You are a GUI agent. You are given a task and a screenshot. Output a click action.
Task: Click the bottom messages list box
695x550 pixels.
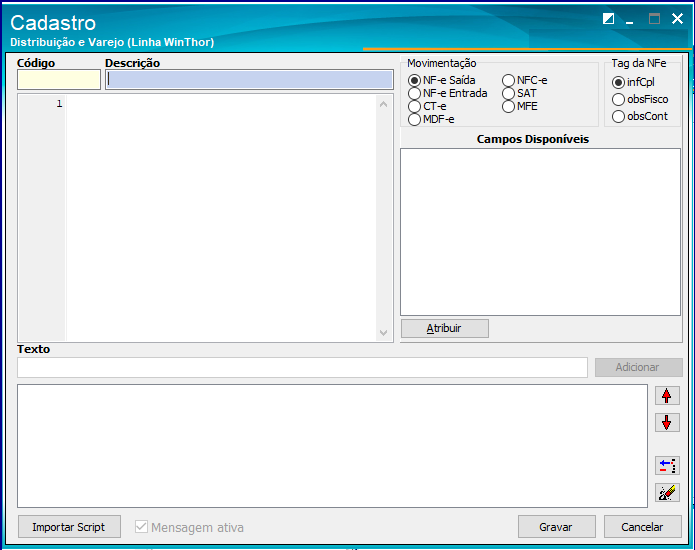[x=332, y=446]
